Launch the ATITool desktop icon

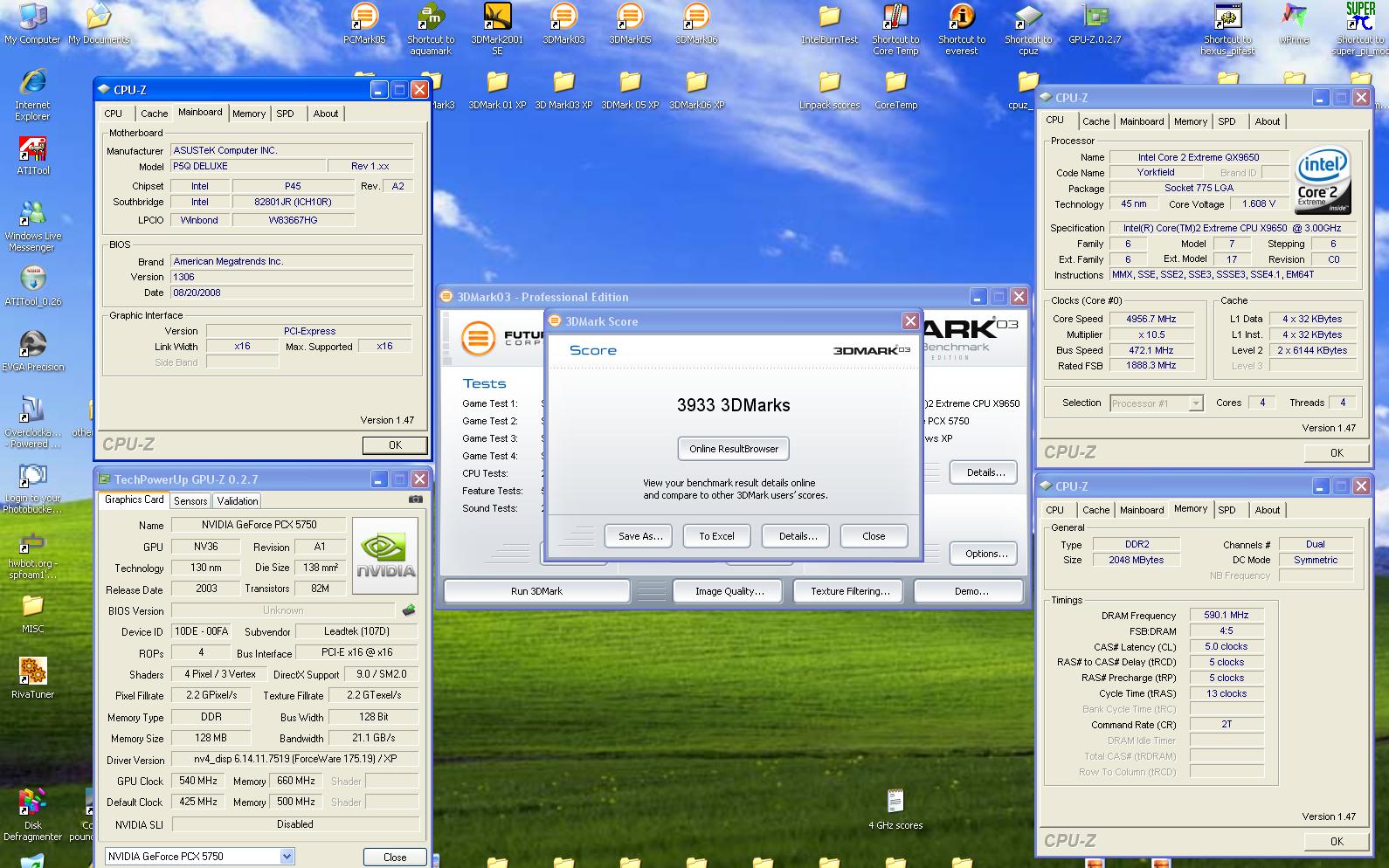tap(32, 155)
